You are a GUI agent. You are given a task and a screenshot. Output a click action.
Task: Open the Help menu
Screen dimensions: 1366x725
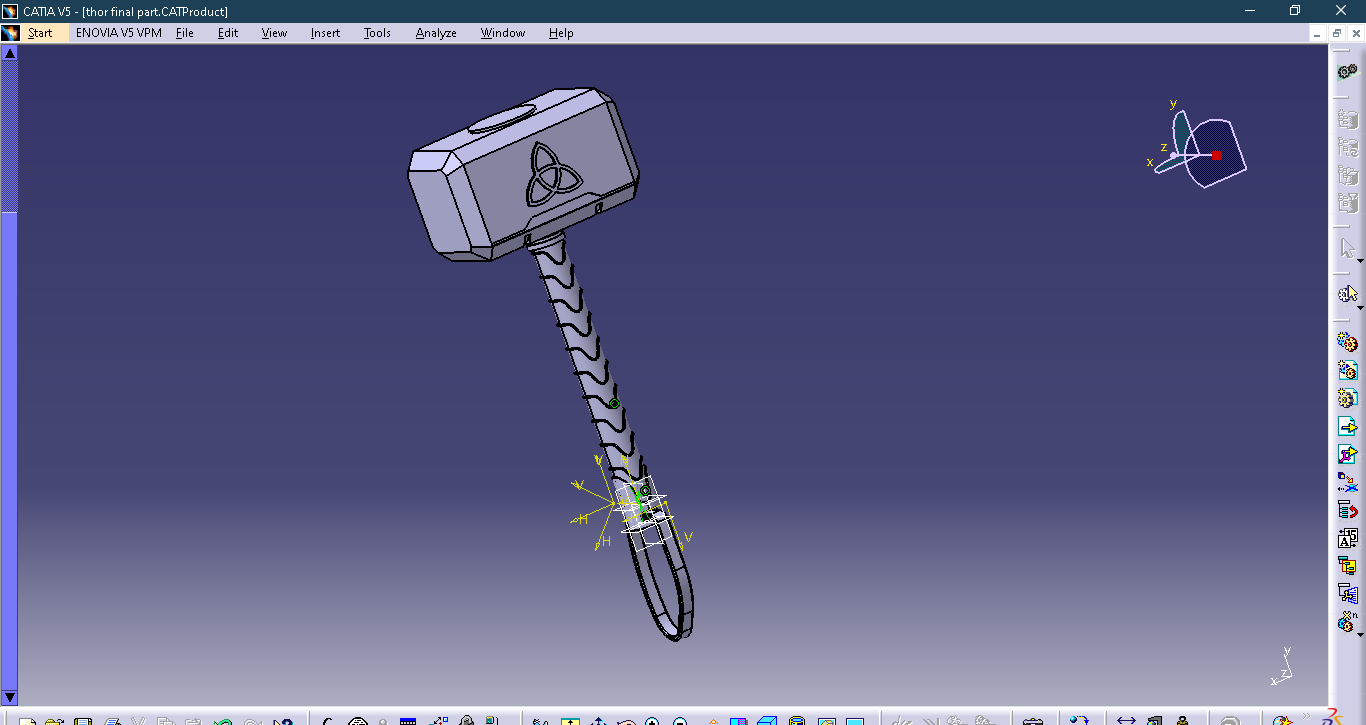coord(561,33)
